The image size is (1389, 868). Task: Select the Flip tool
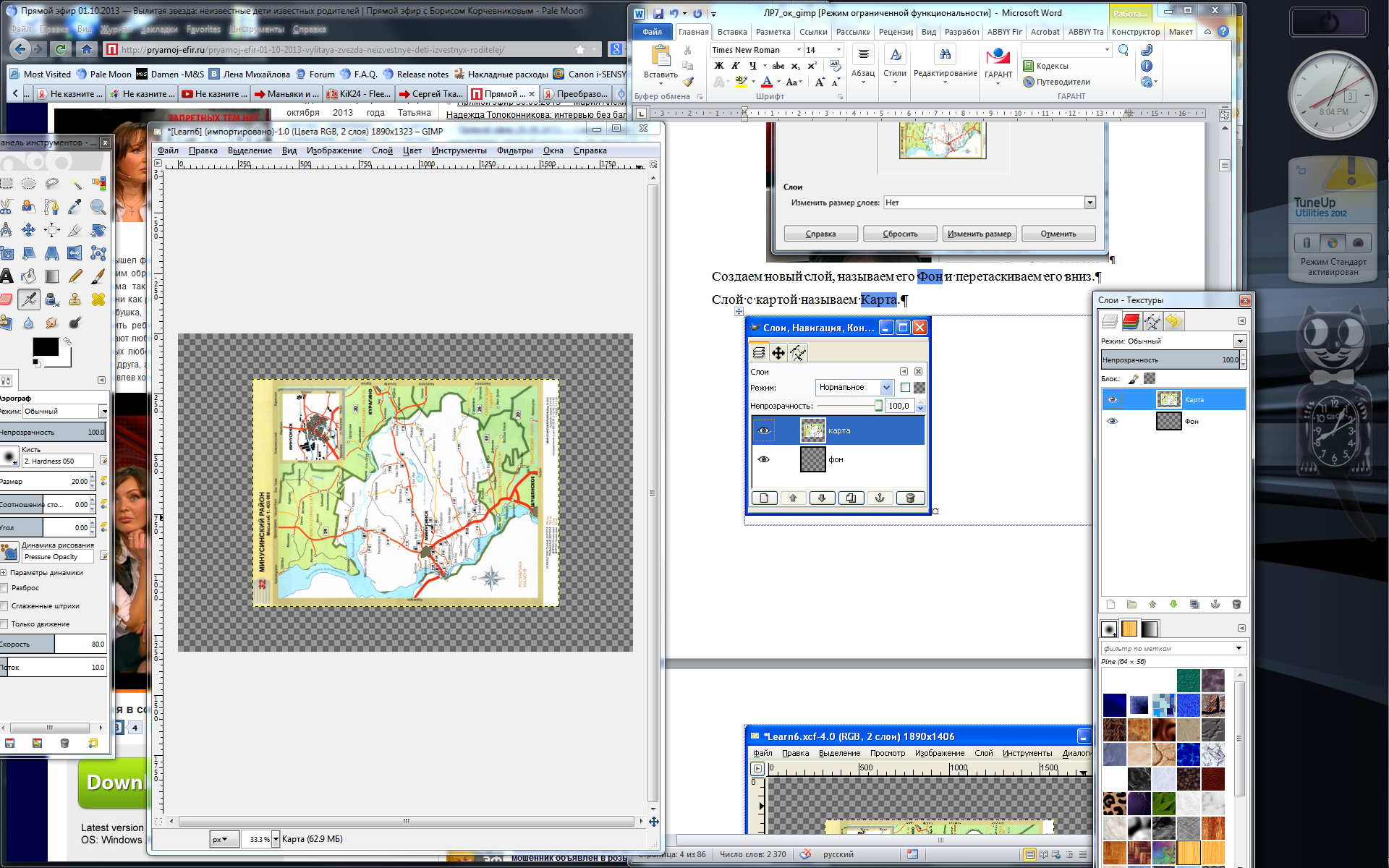(75, 253)
